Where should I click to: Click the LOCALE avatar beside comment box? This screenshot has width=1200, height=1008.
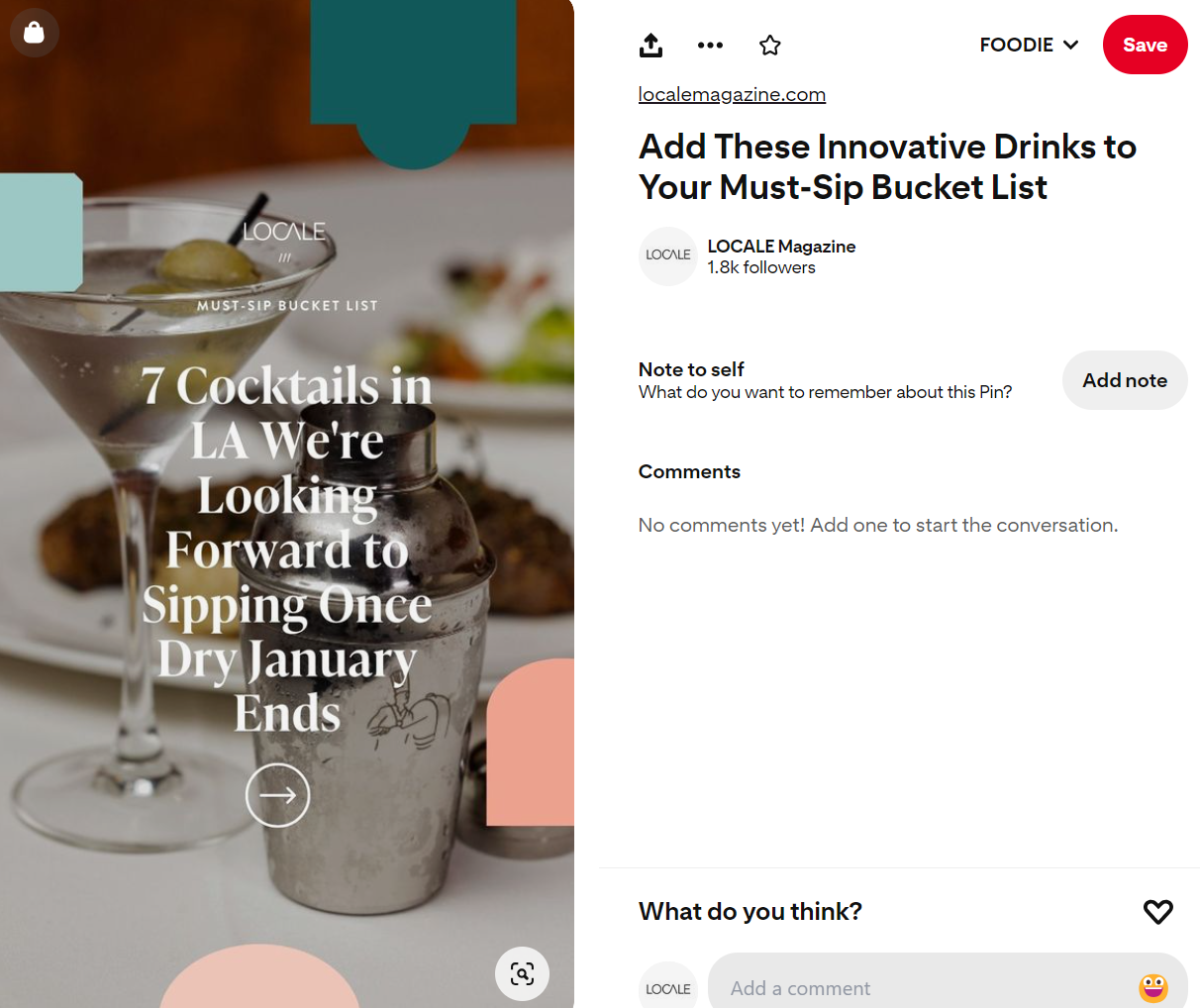coord(668,987)
